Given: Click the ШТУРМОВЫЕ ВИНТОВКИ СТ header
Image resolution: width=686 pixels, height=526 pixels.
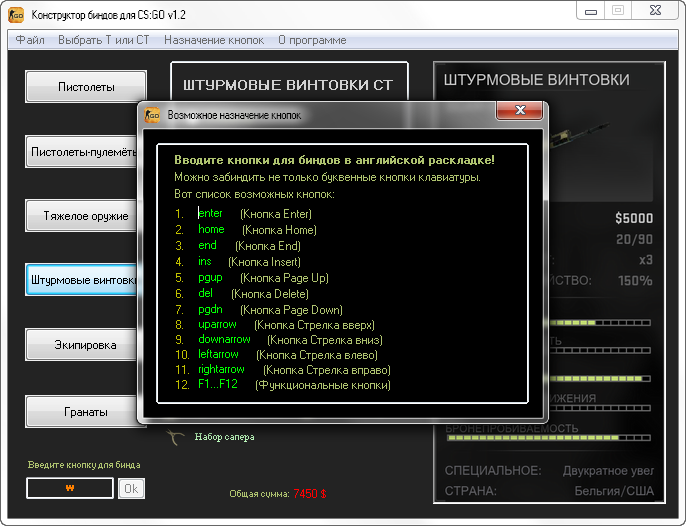Looking at the screenshot, I should tap(288, 85).
